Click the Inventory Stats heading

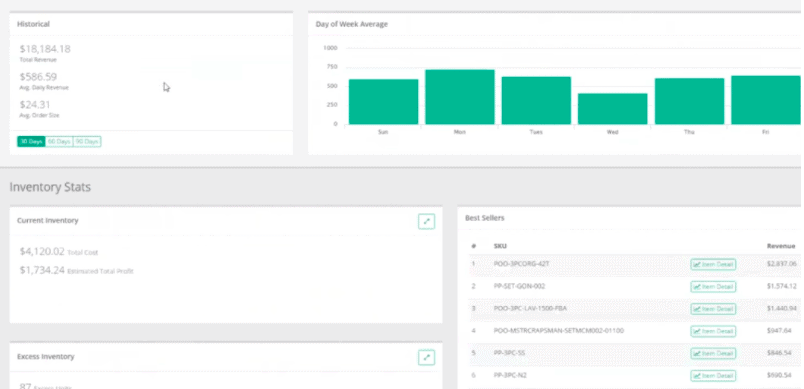[x=50, y=187]
